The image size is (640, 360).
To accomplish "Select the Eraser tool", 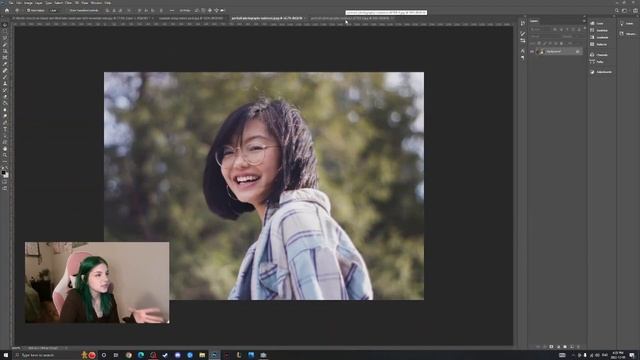I will [x=5, y=97].
